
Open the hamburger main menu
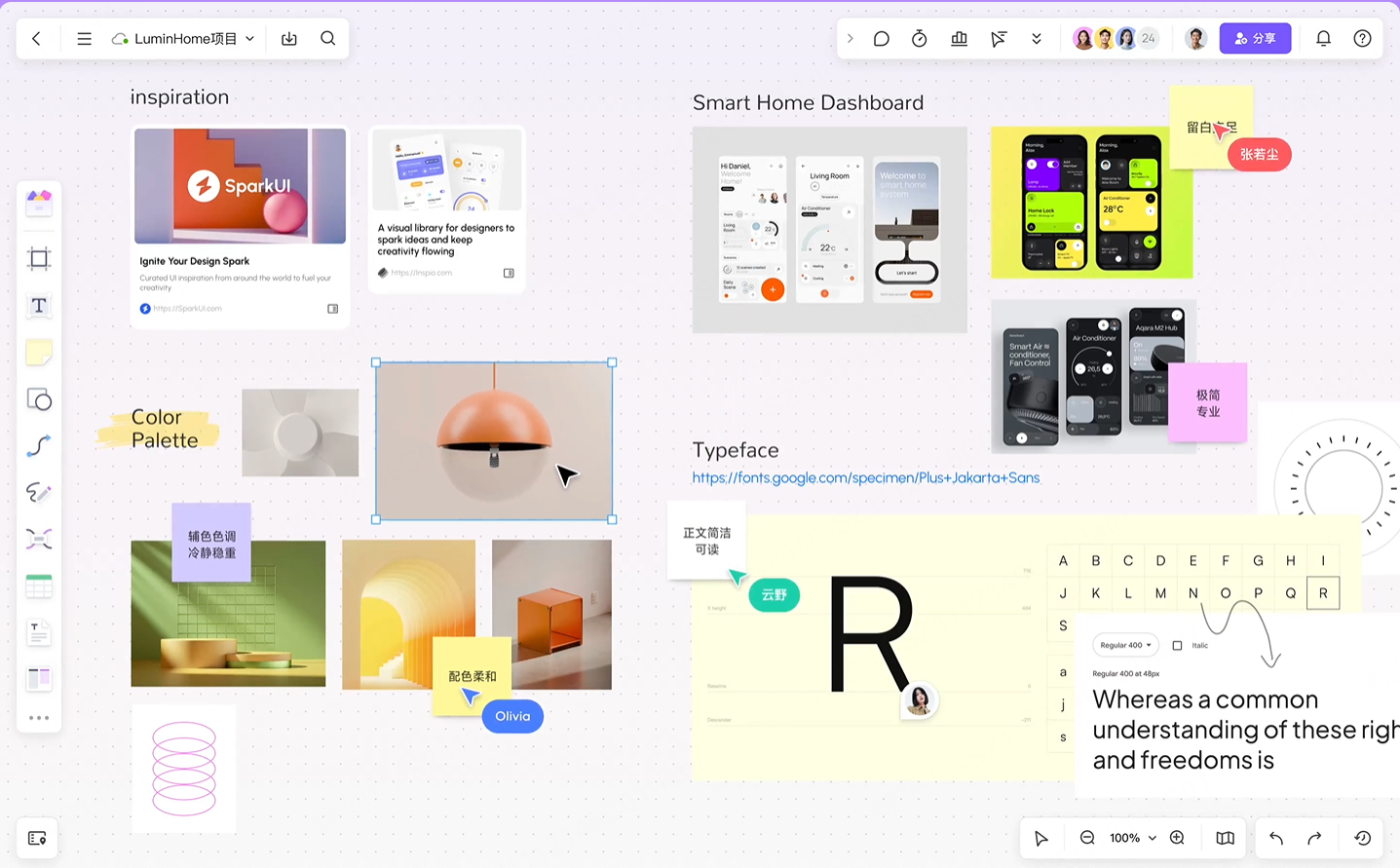[84, 39]
